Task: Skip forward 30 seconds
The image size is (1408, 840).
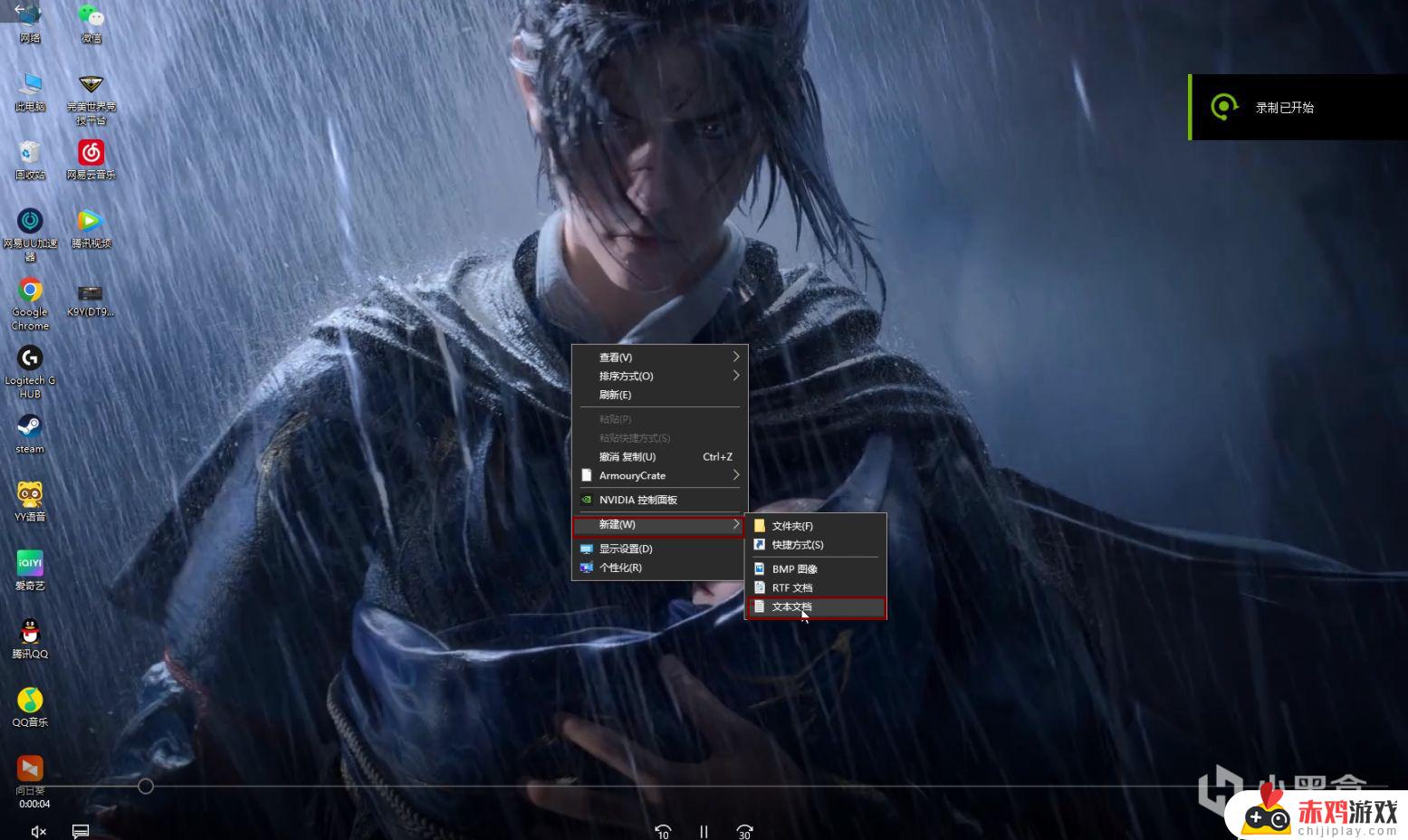Action: pos(744,831)
